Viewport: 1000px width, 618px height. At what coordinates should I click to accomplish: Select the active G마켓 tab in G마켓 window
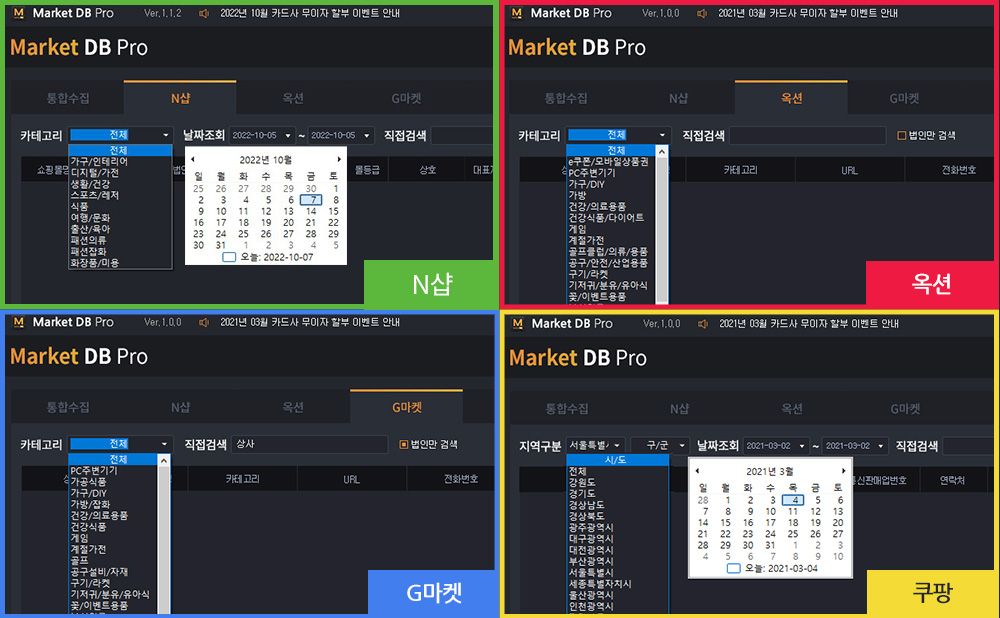tap(406, 407)
